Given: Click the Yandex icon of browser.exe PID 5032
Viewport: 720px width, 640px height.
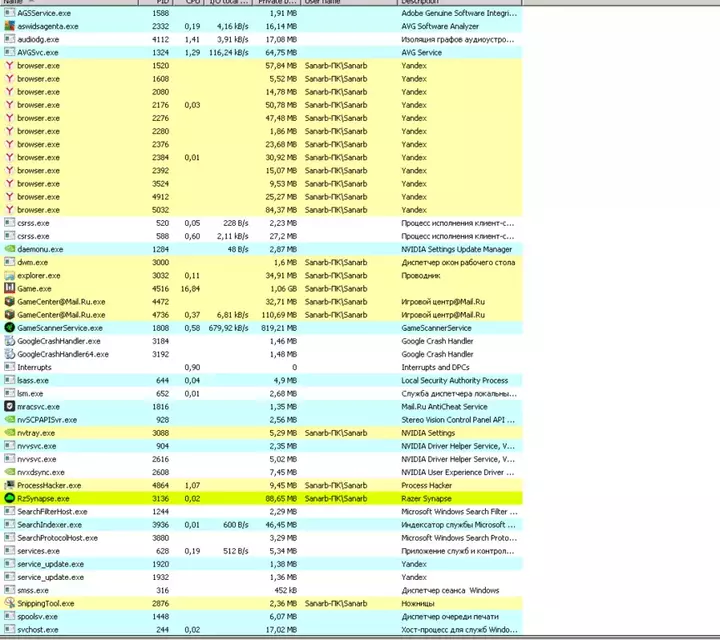Looking at the screenshot, I should 9,210.
